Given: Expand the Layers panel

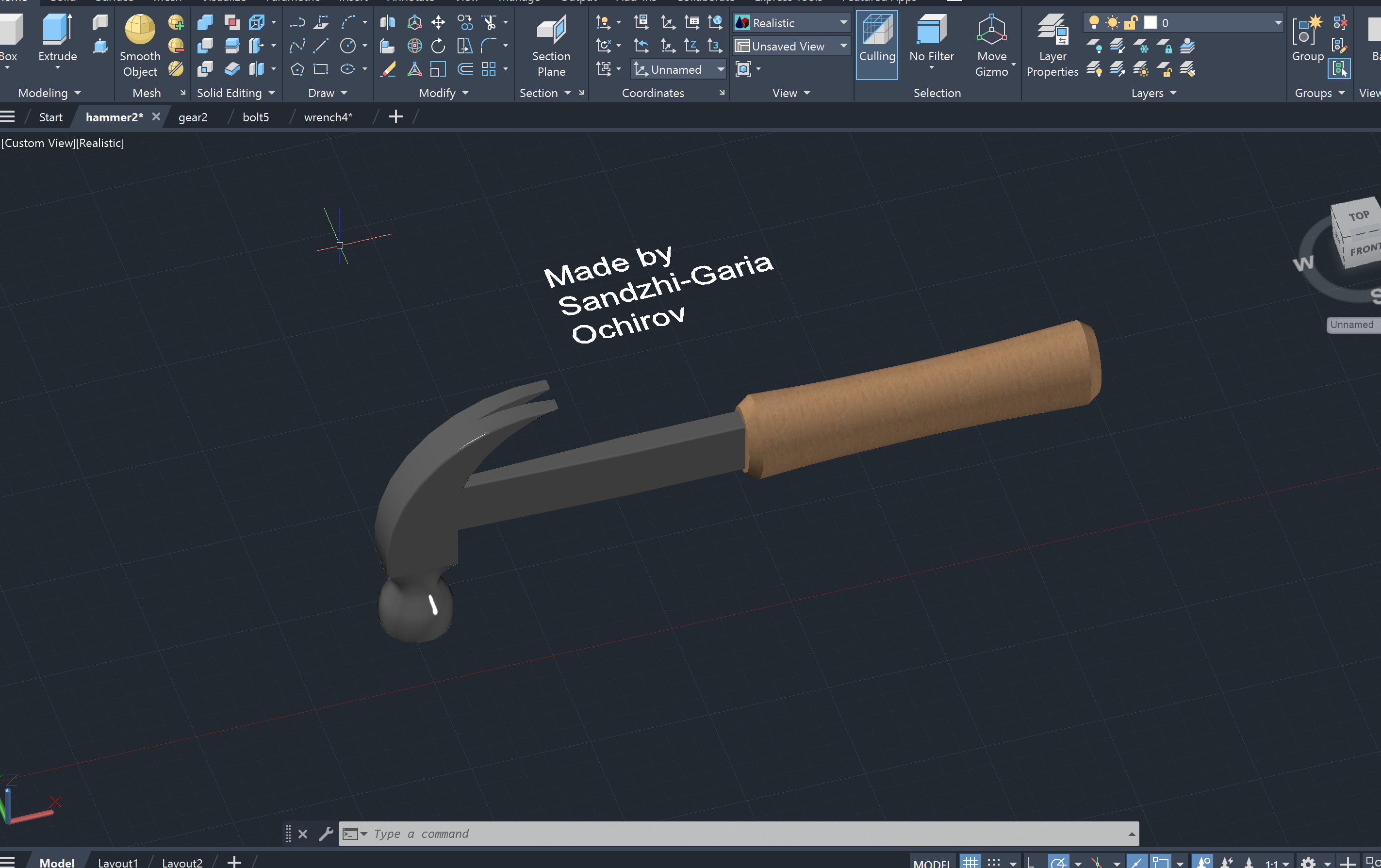Looking at the screenshot, I should click(x=1154, y=93).
